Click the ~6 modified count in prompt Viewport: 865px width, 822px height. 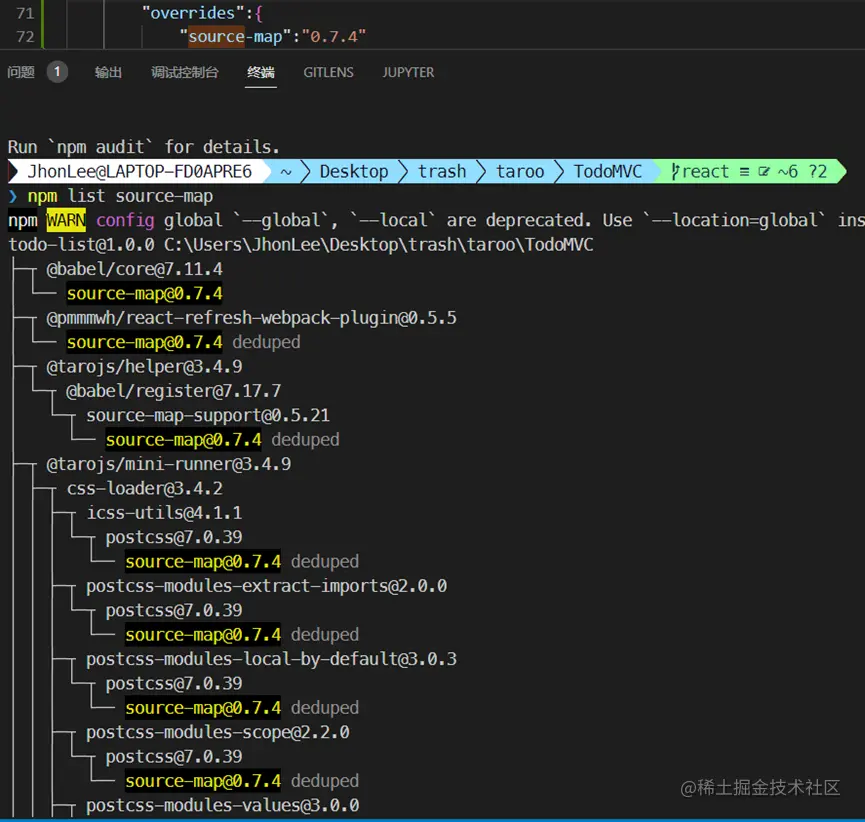click(788, 172)
